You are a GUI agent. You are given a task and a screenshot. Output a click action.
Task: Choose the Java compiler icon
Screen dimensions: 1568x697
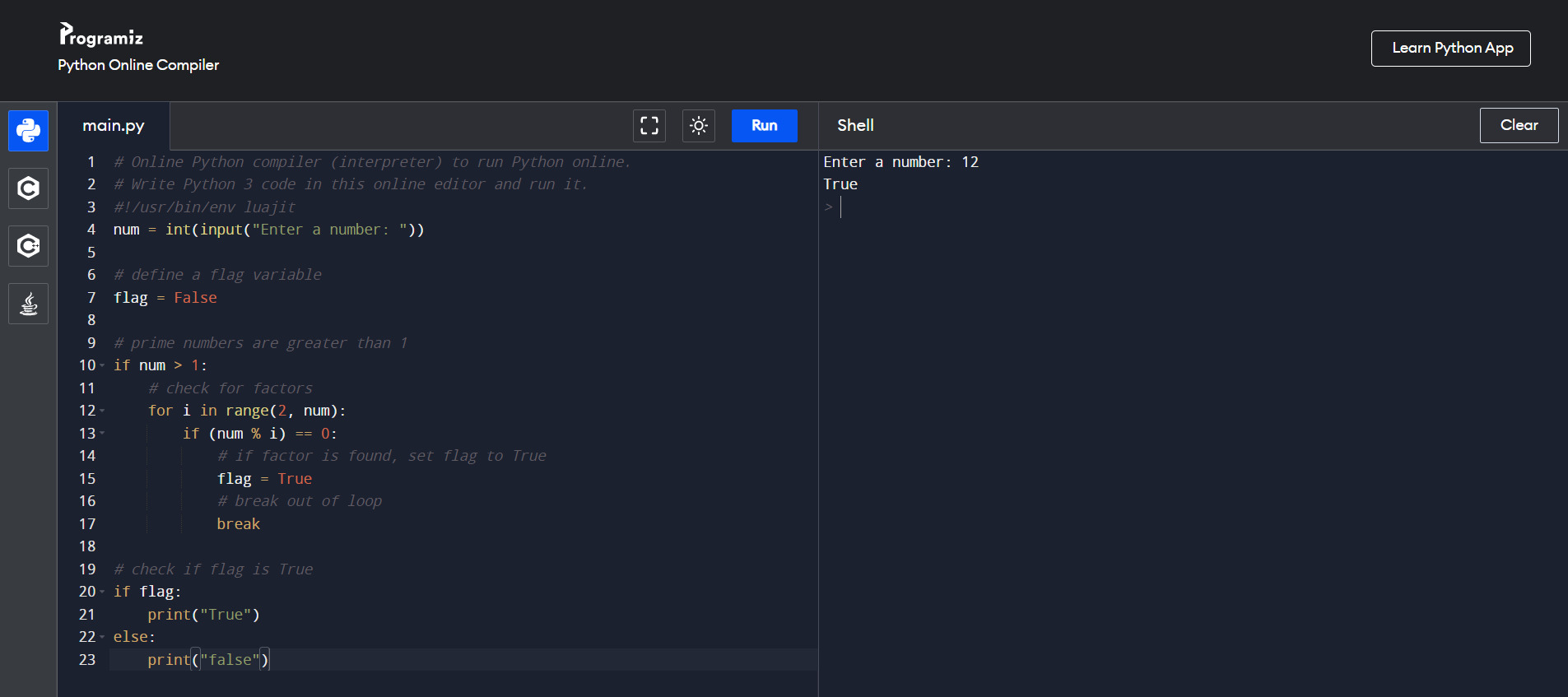point(28,304)
